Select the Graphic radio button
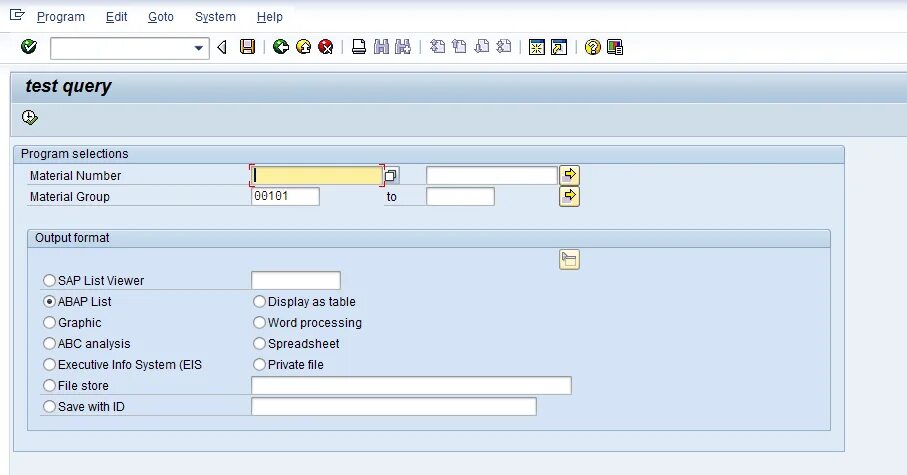Viewport: 907px width, 475px height. coord(50,322)
